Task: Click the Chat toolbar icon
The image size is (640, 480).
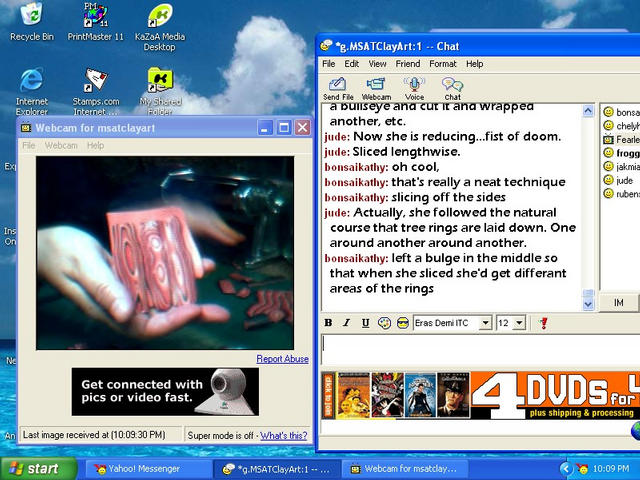Action: [452, 88]
